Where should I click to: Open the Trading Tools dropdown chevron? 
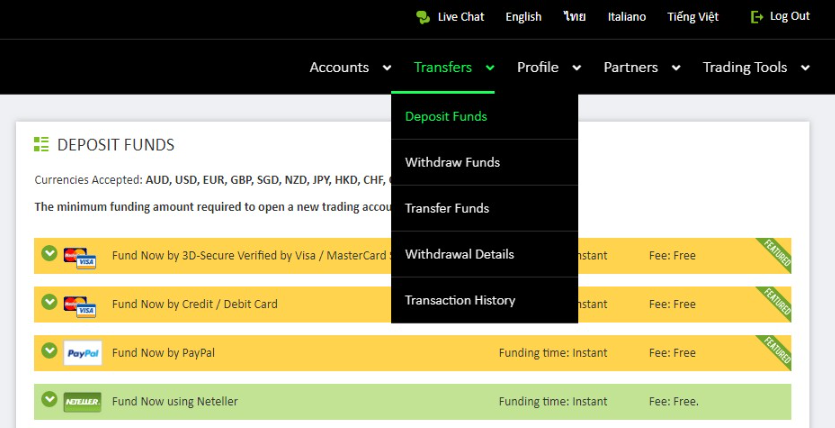pos(805,68)
